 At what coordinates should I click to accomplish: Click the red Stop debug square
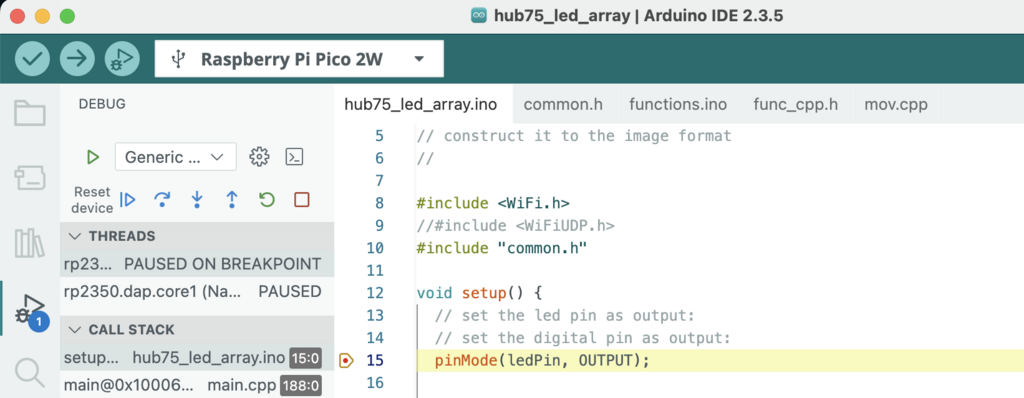click(x=302, y=199)
